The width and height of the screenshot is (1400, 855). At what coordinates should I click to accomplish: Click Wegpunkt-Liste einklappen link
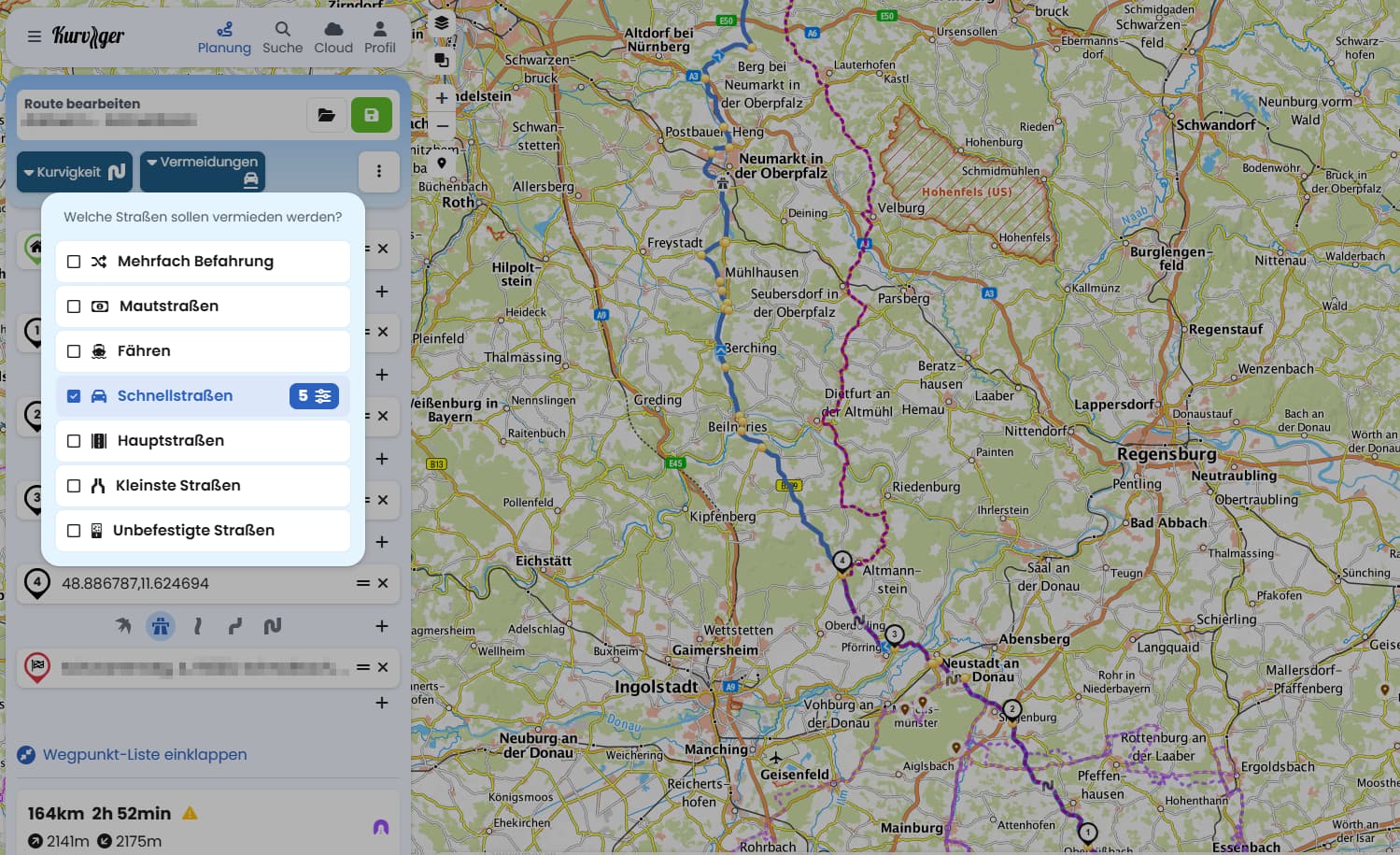click(145, 754)
